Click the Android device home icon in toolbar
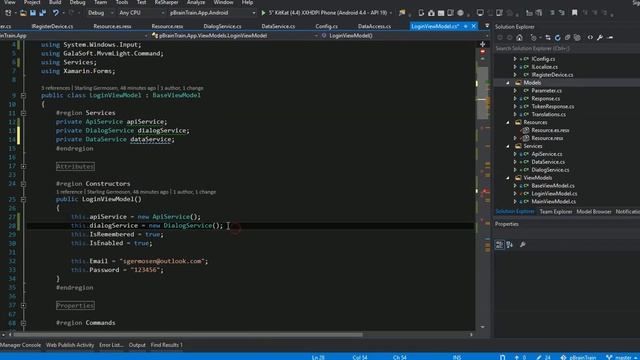 click(x=431, y=13)
